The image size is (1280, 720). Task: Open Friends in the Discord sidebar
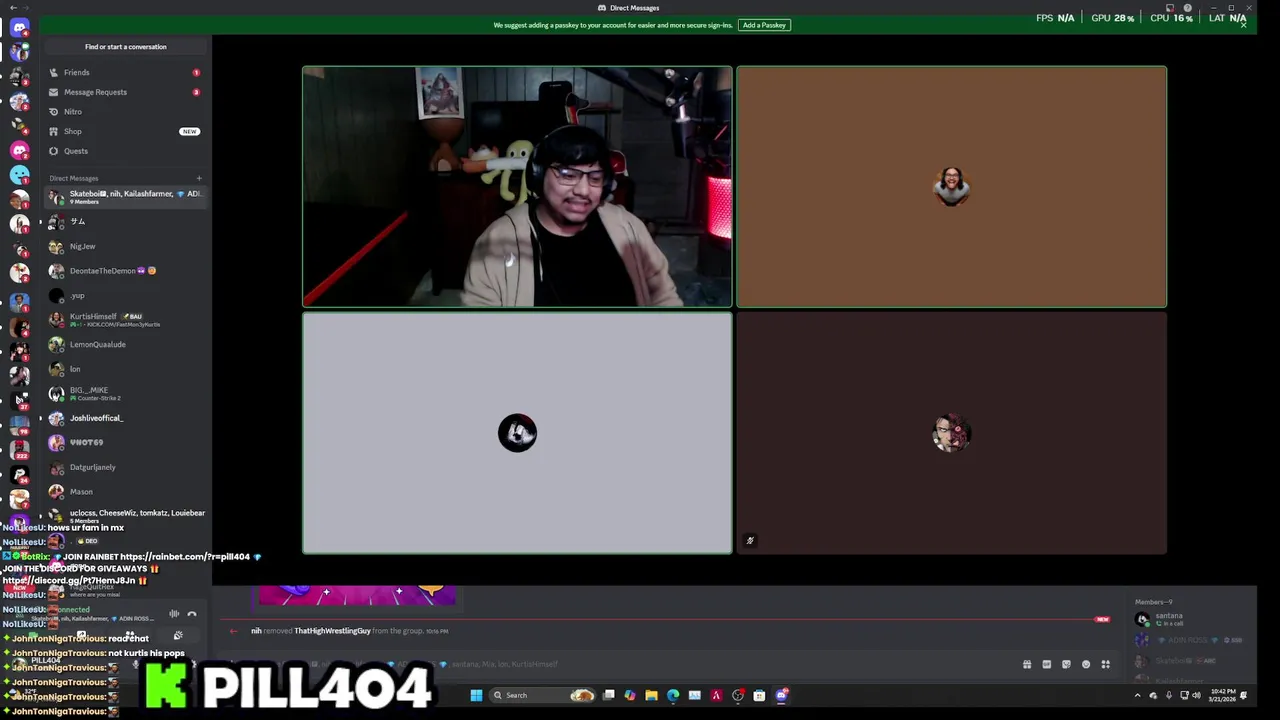click(125, 72)
